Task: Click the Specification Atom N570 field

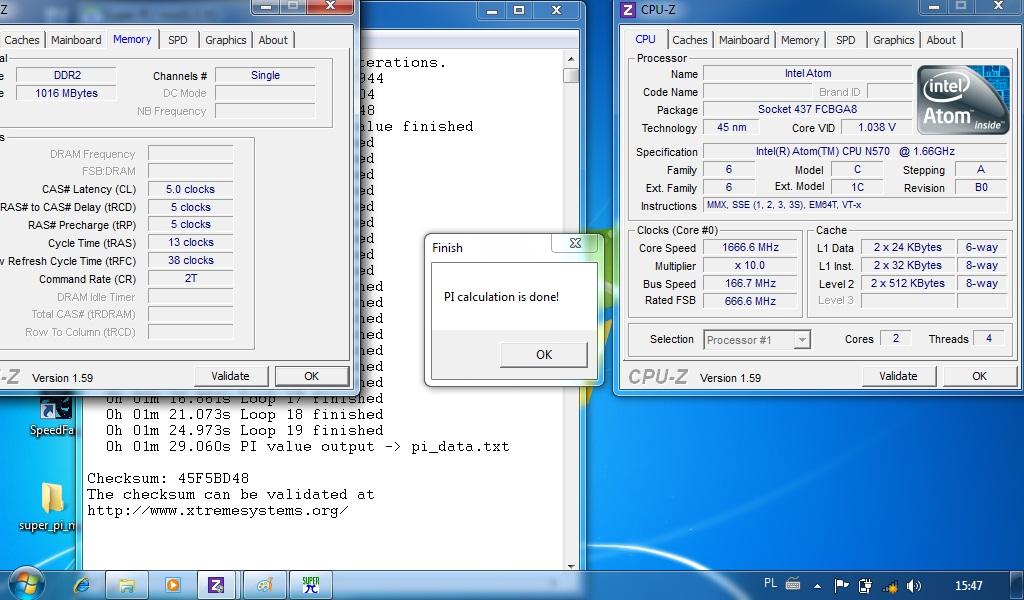Action: [x=855, y=151]
